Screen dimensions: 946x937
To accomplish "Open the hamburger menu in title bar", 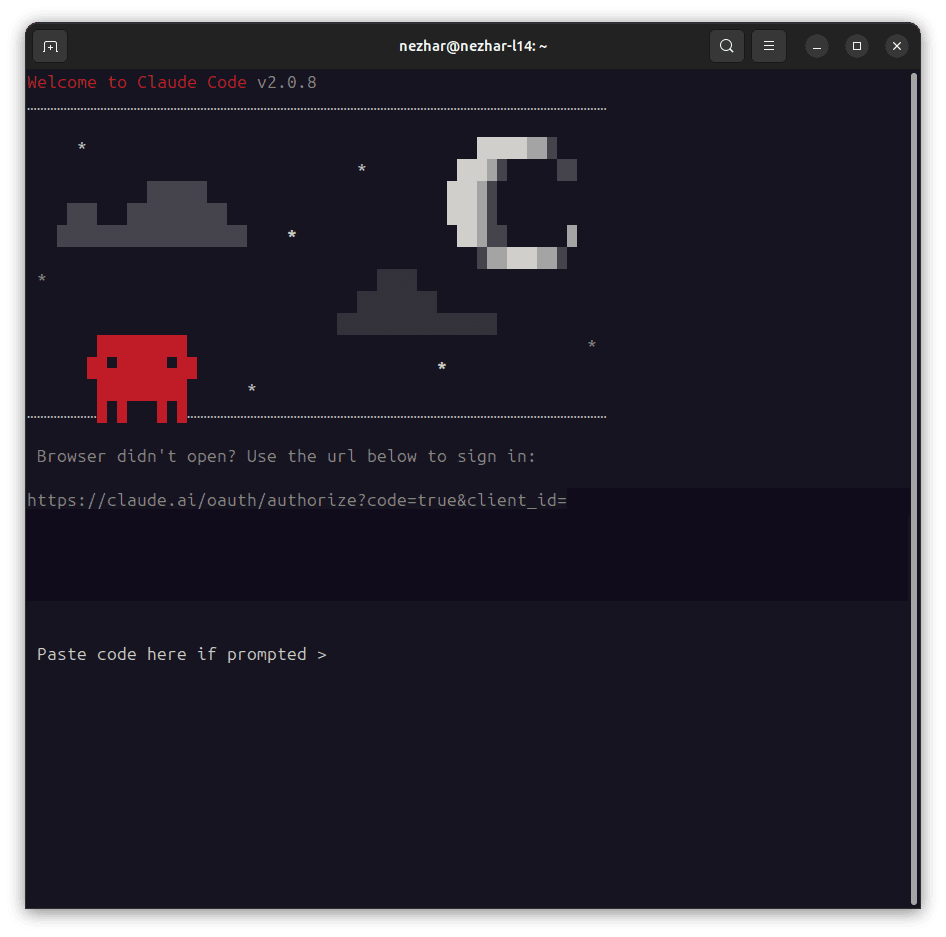I will click(x=769, y=46).
